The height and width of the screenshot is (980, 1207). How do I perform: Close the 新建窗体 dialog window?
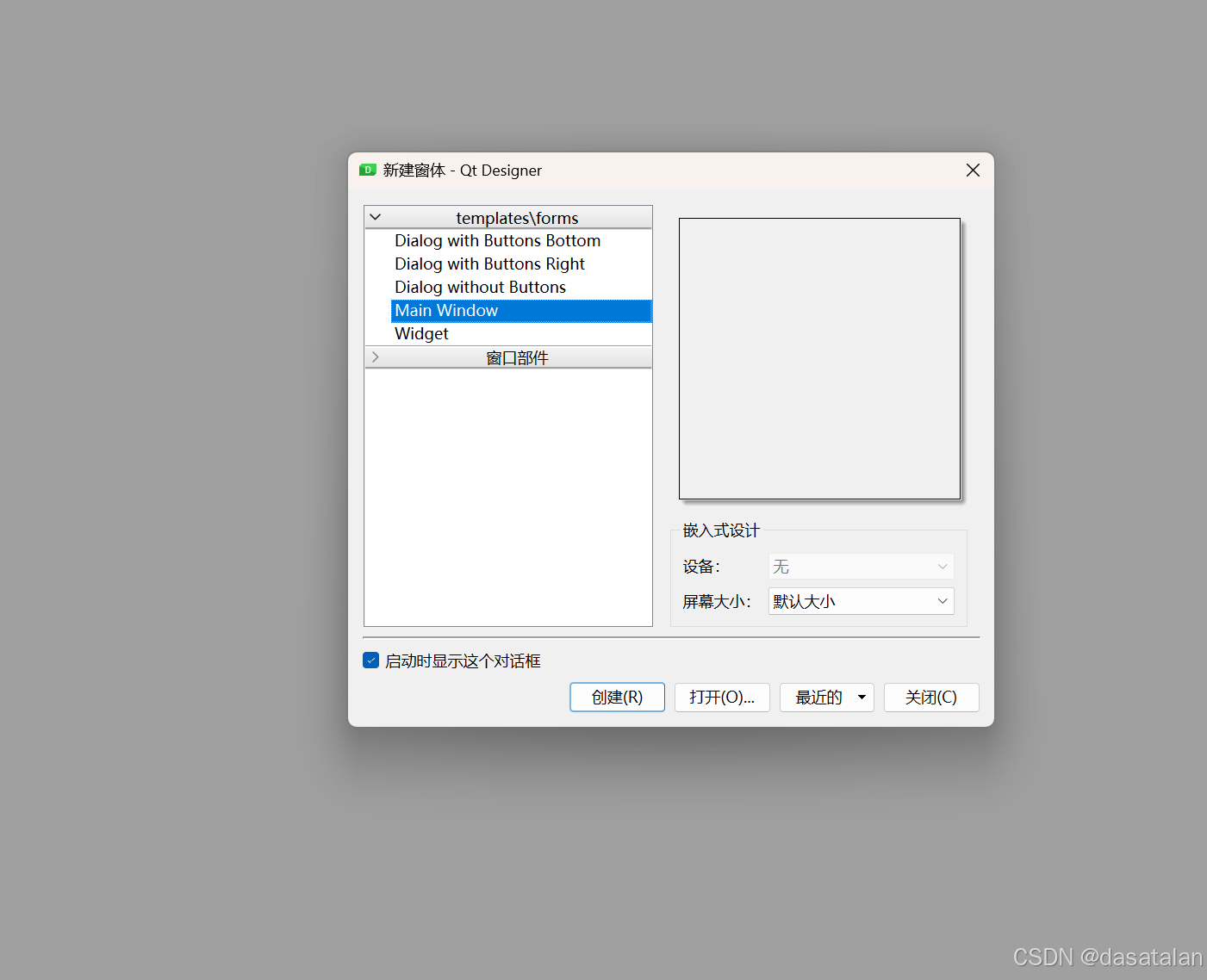973,171
